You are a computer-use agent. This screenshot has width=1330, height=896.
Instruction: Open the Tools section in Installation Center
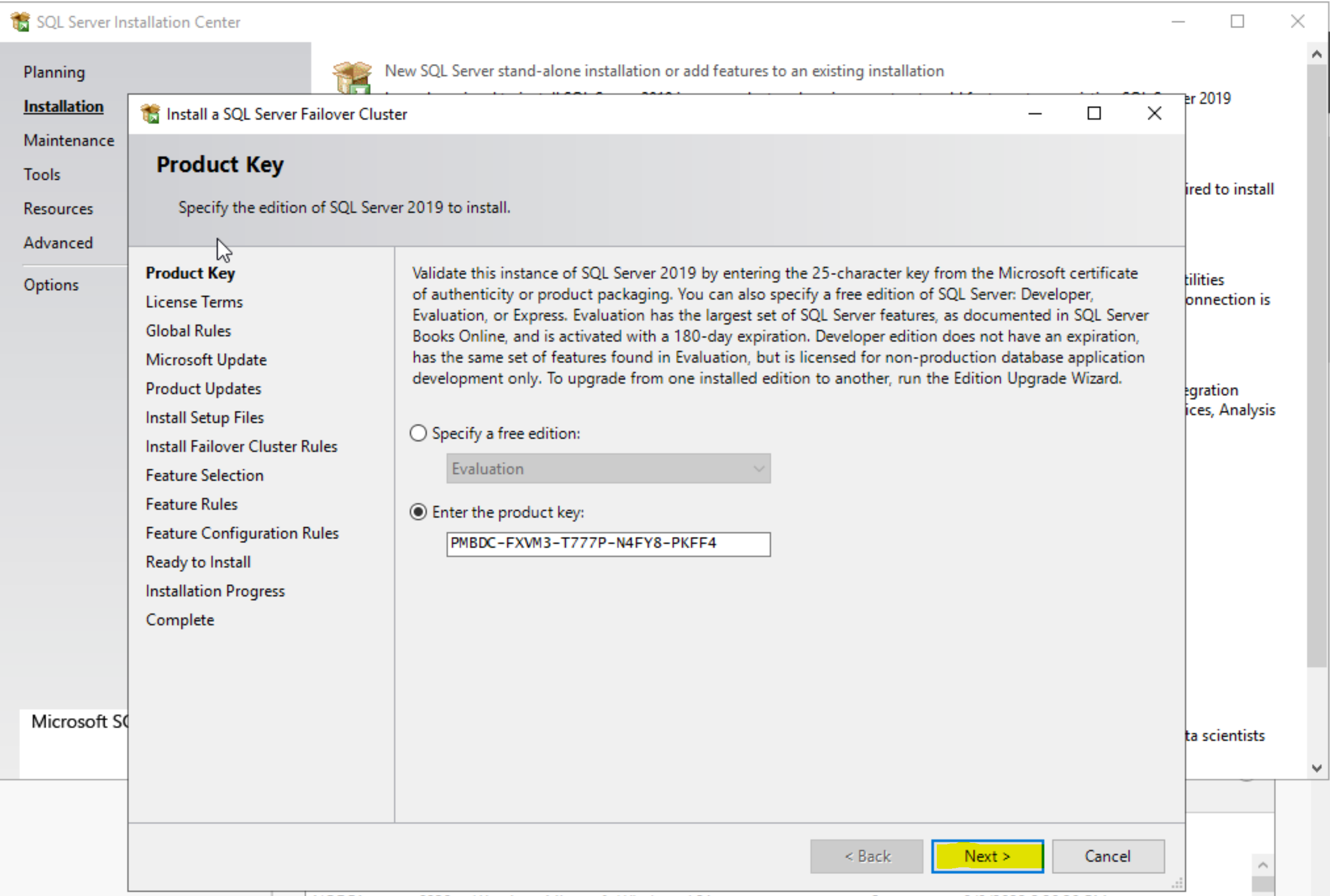tap(42, 174)
